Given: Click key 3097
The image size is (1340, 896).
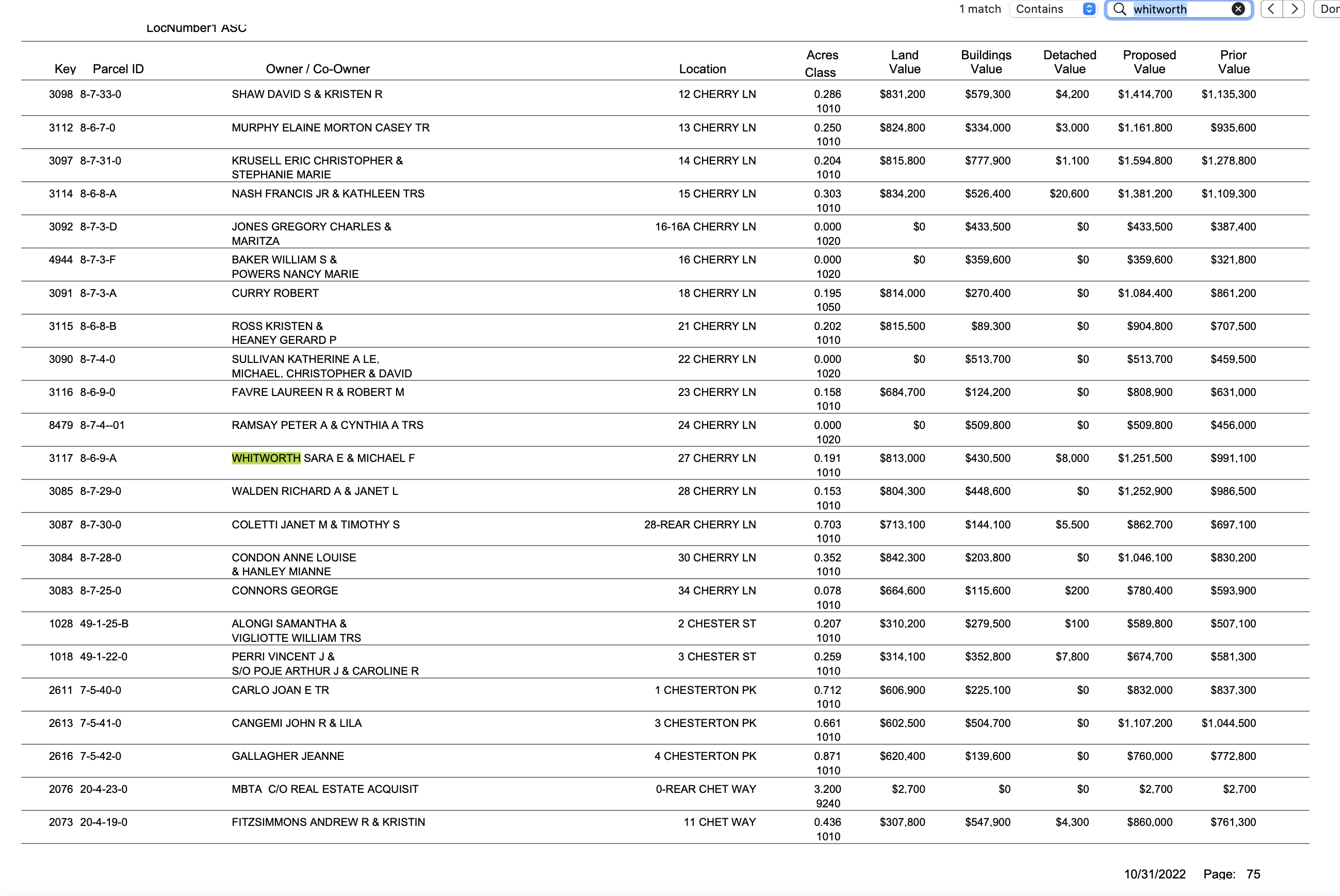Looking at the screenshot, I should click(x=60, y=160).
